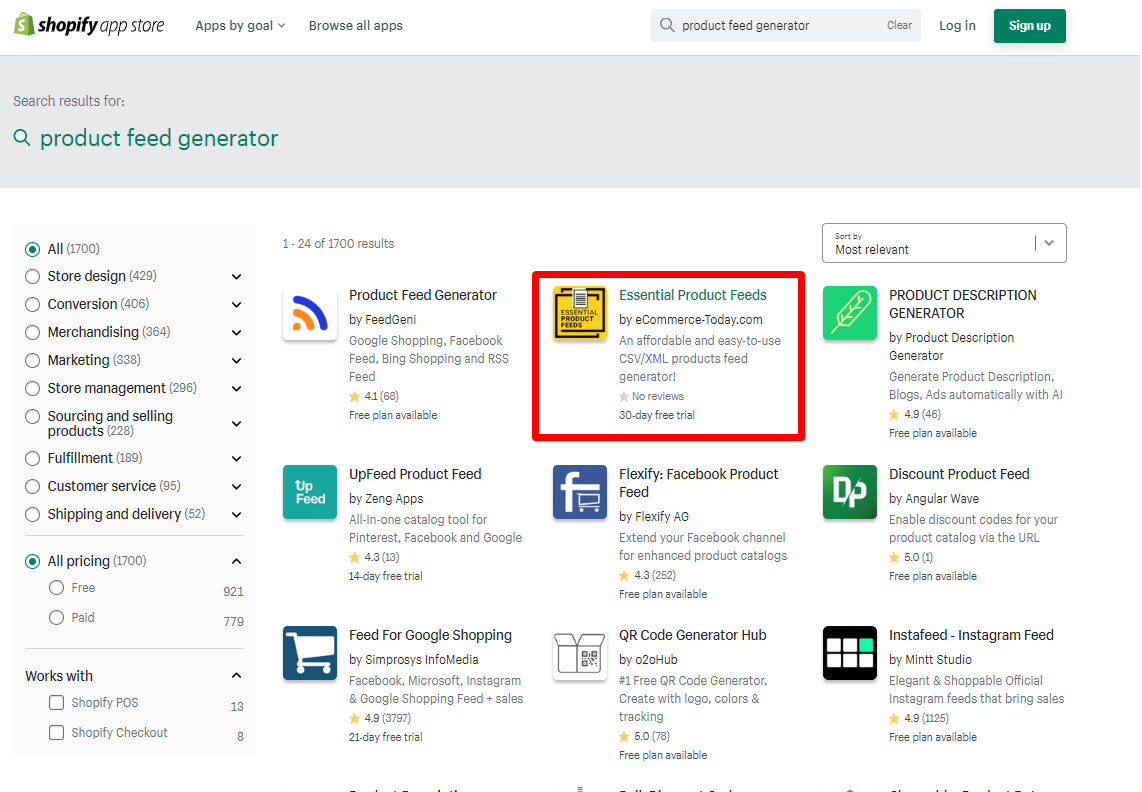Open the Discount Product Feed title link
The height and width of the screenshot is (792, 1142).
click(x=959, y=474)
